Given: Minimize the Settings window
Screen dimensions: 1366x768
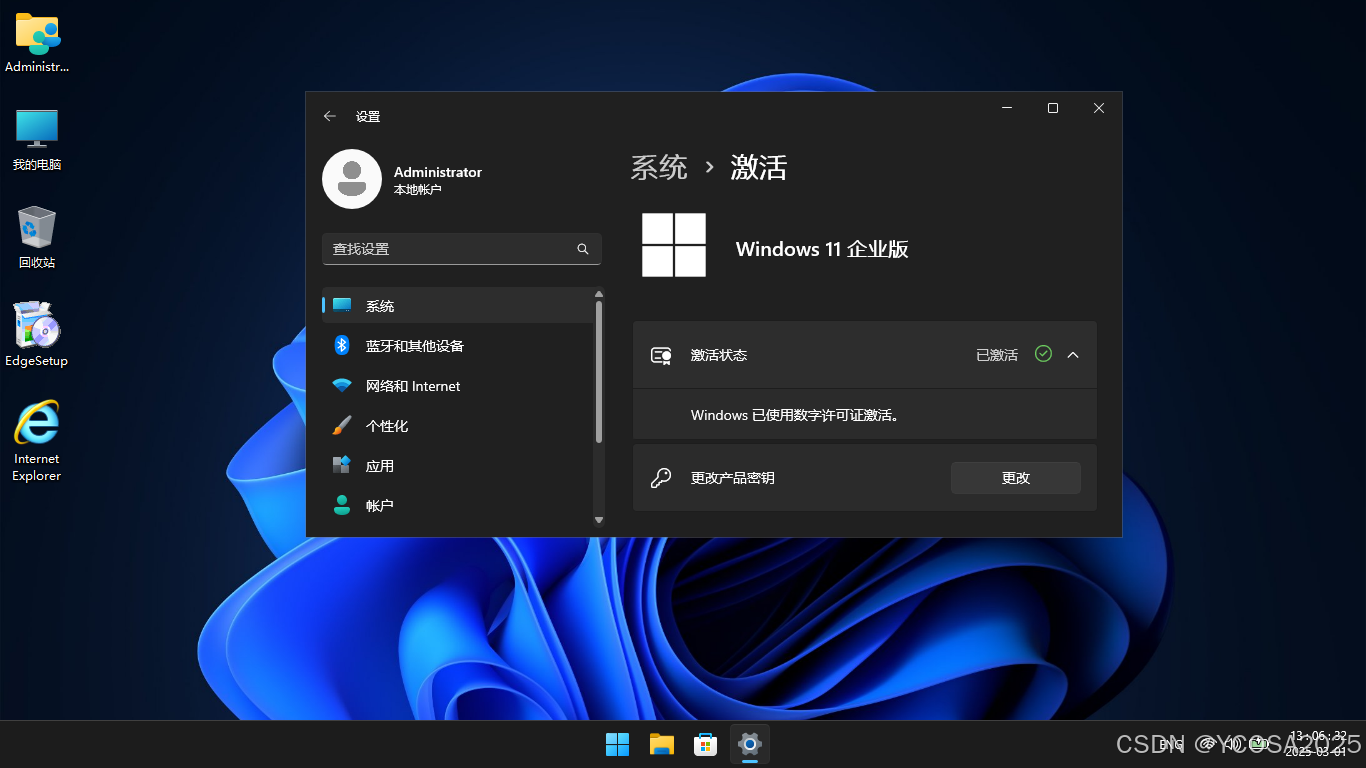Looking at the screenshot, I should point(1007,108).
